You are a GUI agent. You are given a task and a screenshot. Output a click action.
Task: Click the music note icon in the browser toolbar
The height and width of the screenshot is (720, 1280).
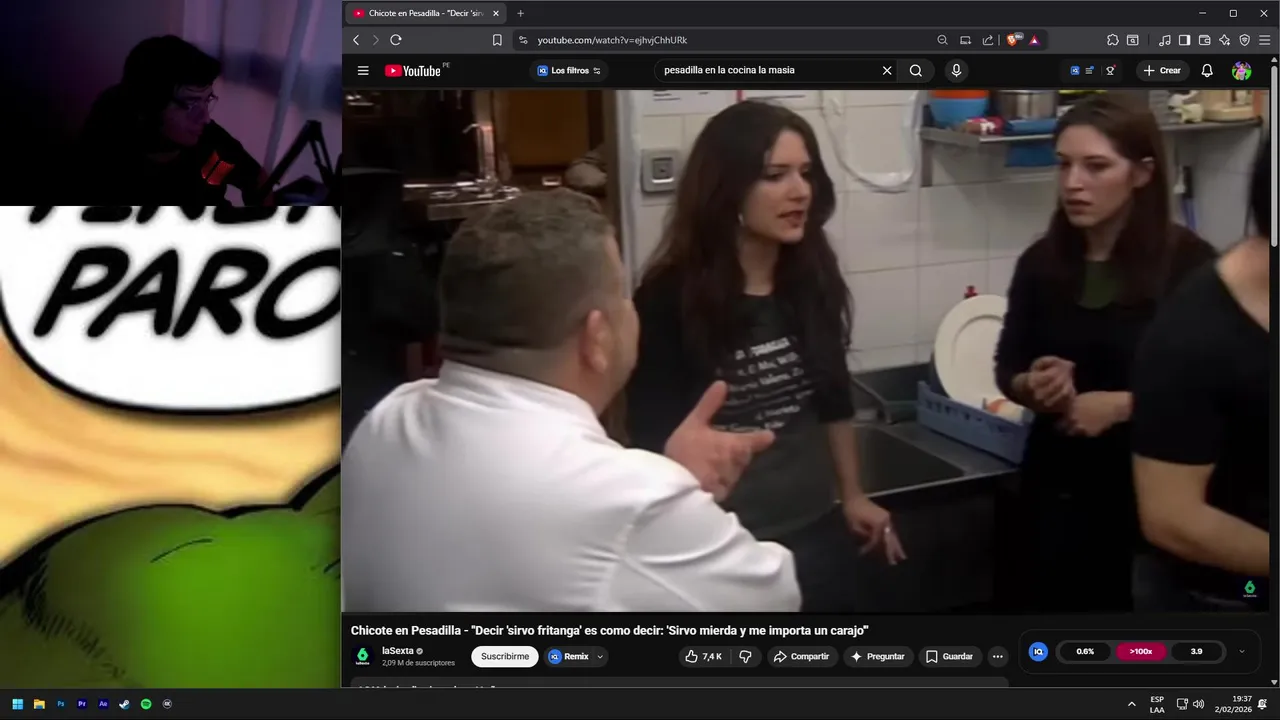click(1165, 40)
